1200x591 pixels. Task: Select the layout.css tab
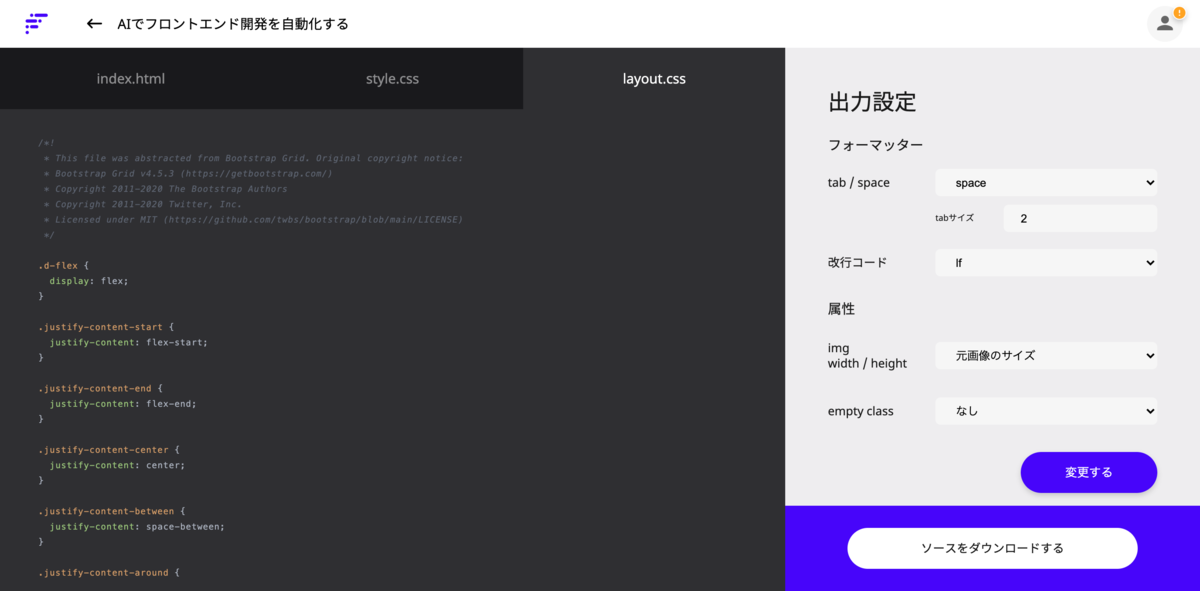pyautogui.click(x=654, y=78)
